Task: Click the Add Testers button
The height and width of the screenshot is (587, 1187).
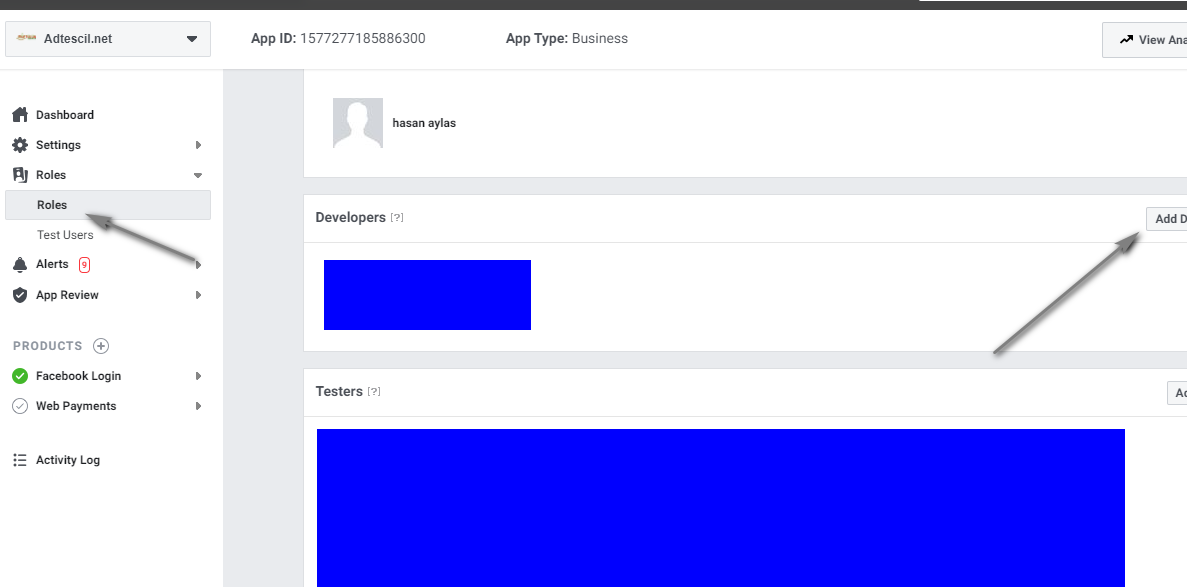Action: tap(1177, 393)
